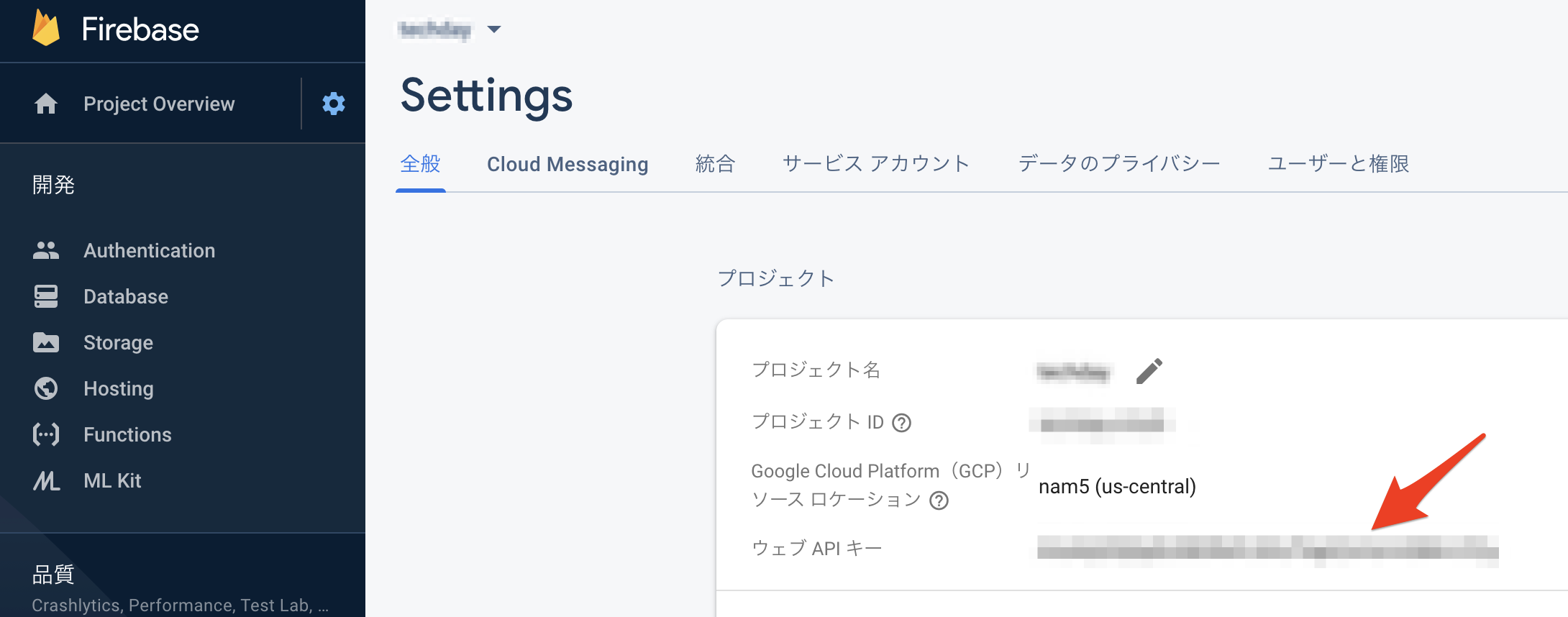Select the 全般 tab
This screenshot has height=617, width=1568.
coord(420,164)
